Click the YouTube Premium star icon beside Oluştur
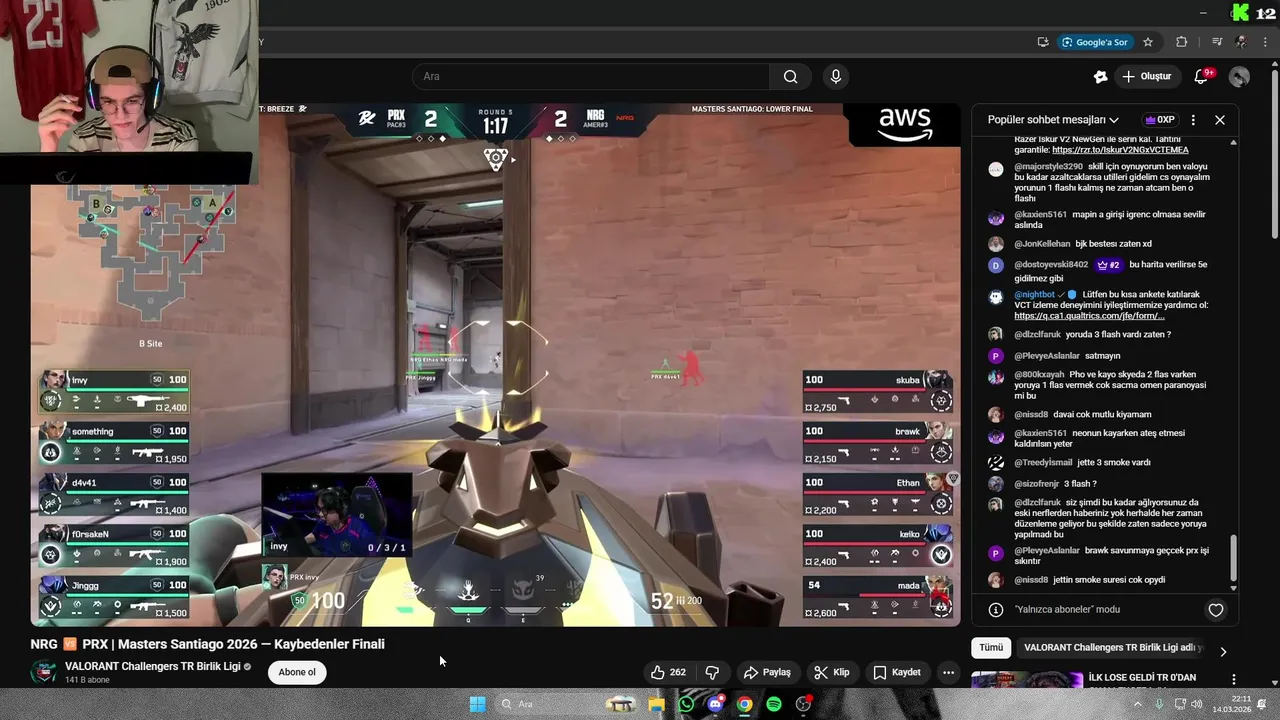 click(x=1100, y=77)
